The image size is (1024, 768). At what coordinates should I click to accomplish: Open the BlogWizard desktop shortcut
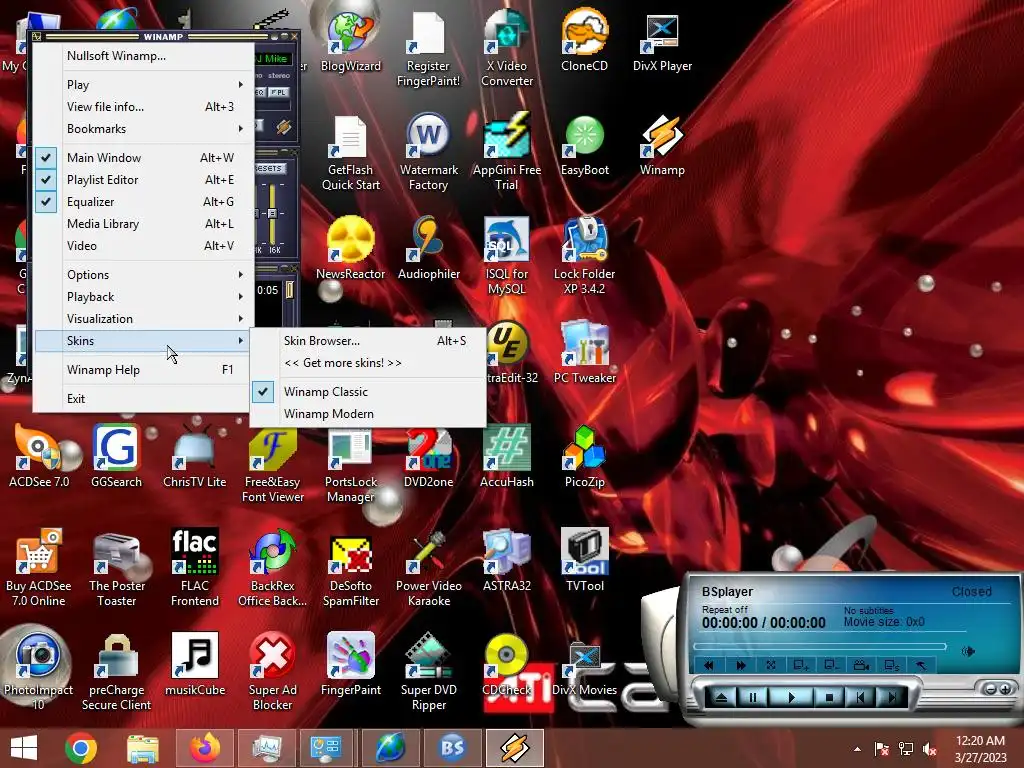point(351,40)
